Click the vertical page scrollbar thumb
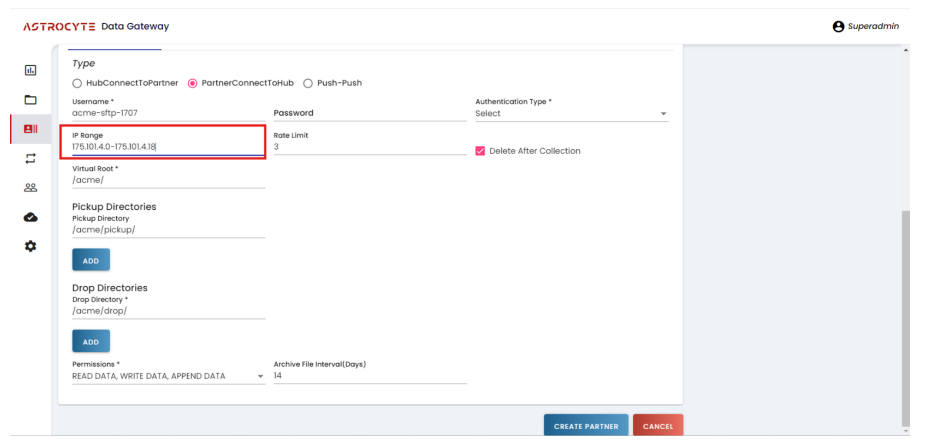The image size is (930, 447). (x=906, y=315)
